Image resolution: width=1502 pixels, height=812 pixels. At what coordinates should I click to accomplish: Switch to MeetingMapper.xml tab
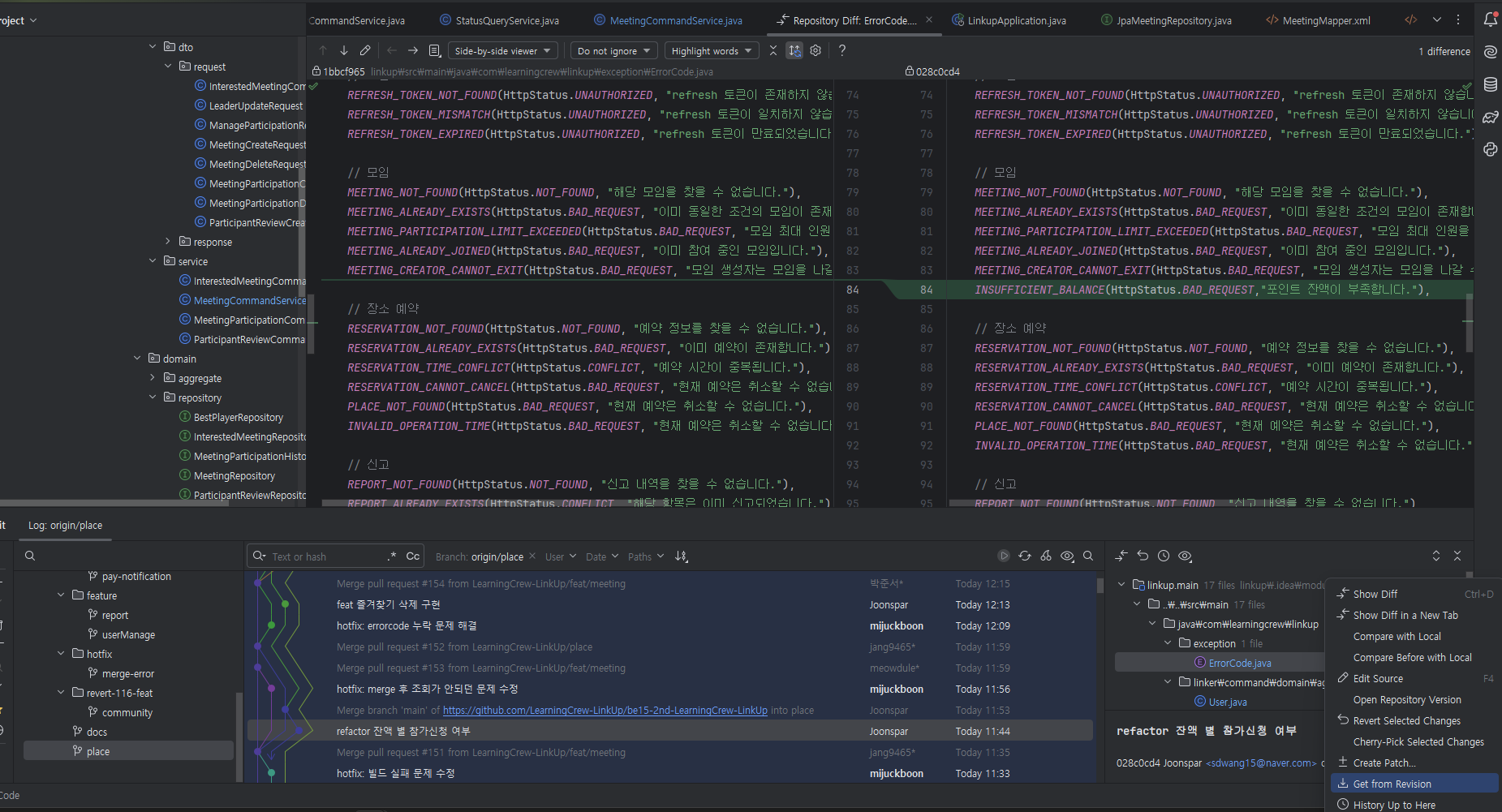click(1319, 20)
